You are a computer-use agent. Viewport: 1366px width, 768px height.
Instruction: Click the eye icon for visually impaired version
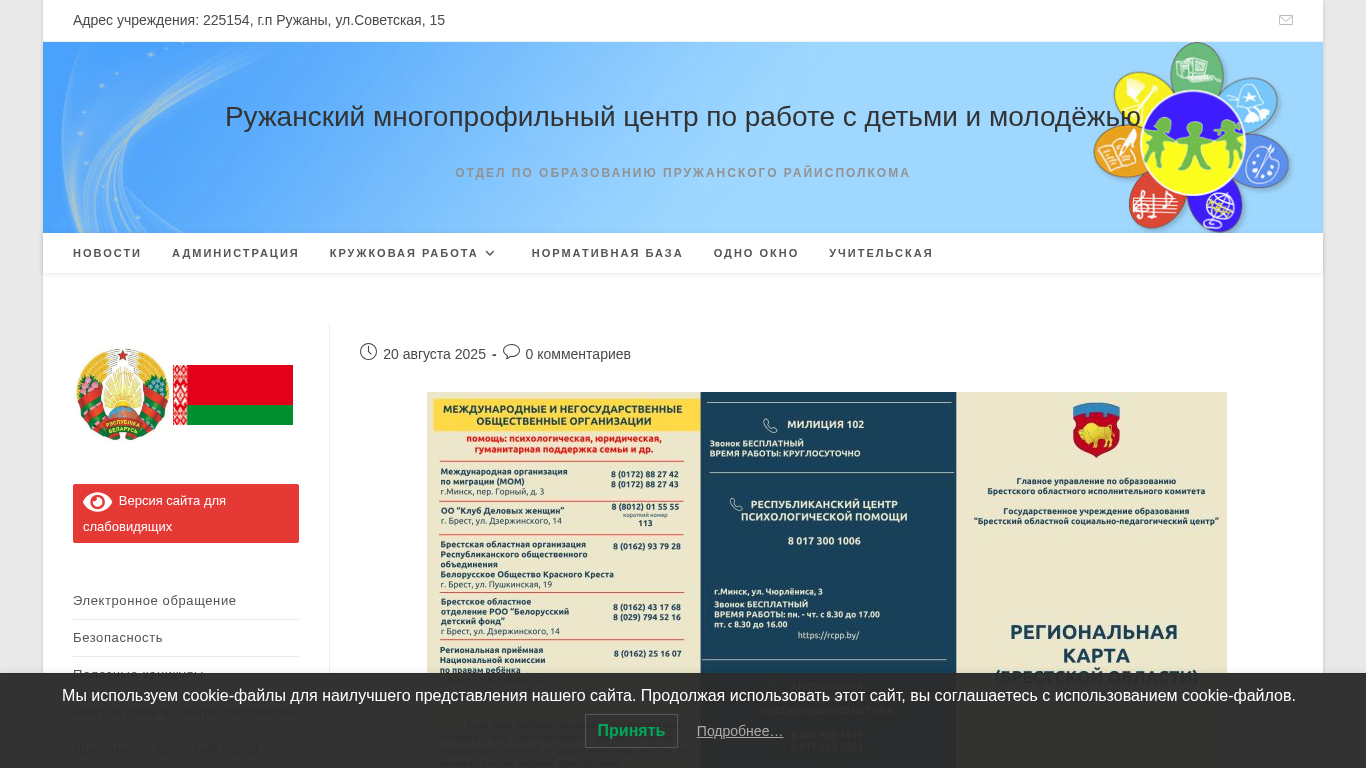click(97, 501)
